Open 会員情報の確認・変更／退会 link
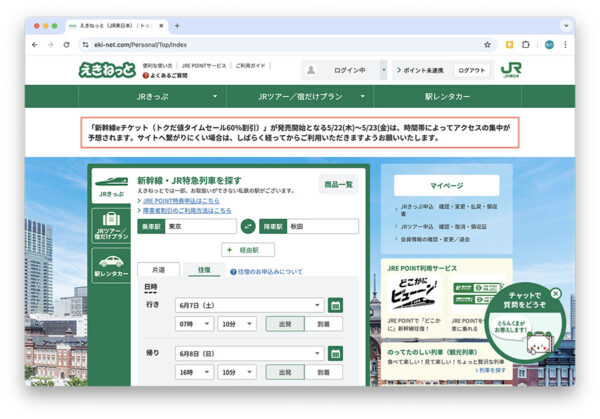The image size is (600, 419). click(435, 239)
